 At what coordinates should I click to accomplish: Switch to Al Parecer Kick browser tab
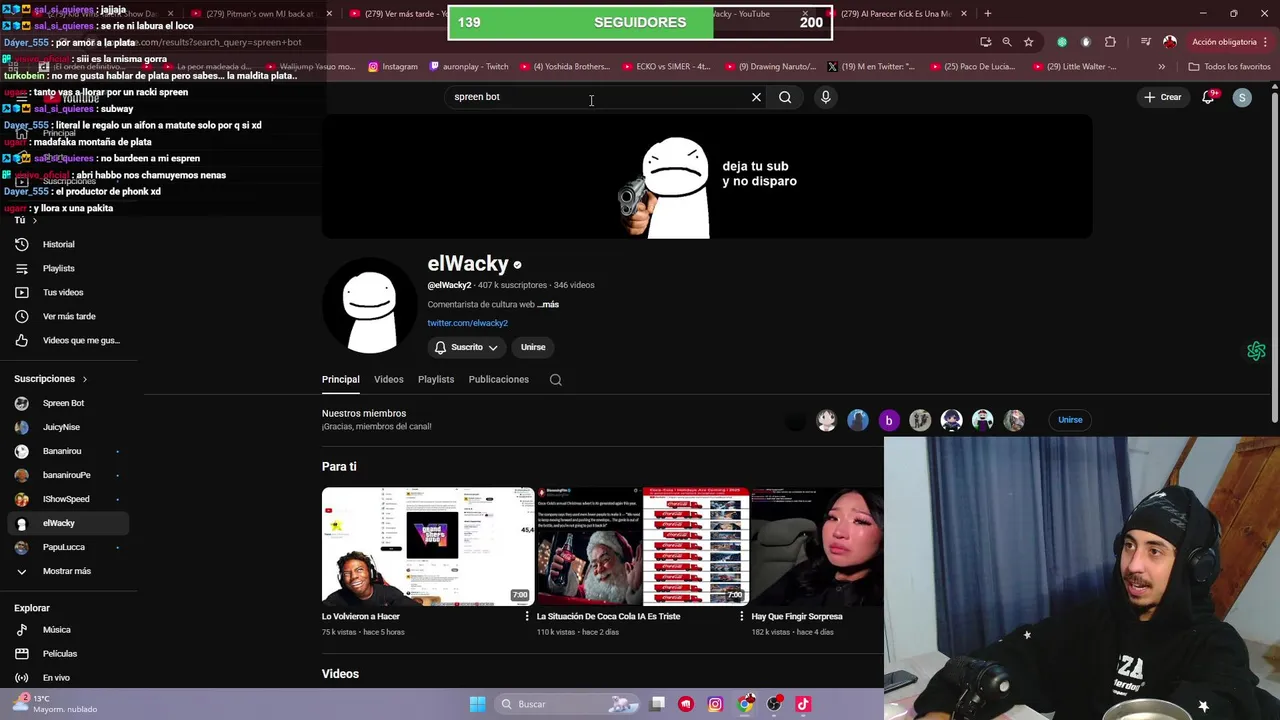(x=895, y=14)
